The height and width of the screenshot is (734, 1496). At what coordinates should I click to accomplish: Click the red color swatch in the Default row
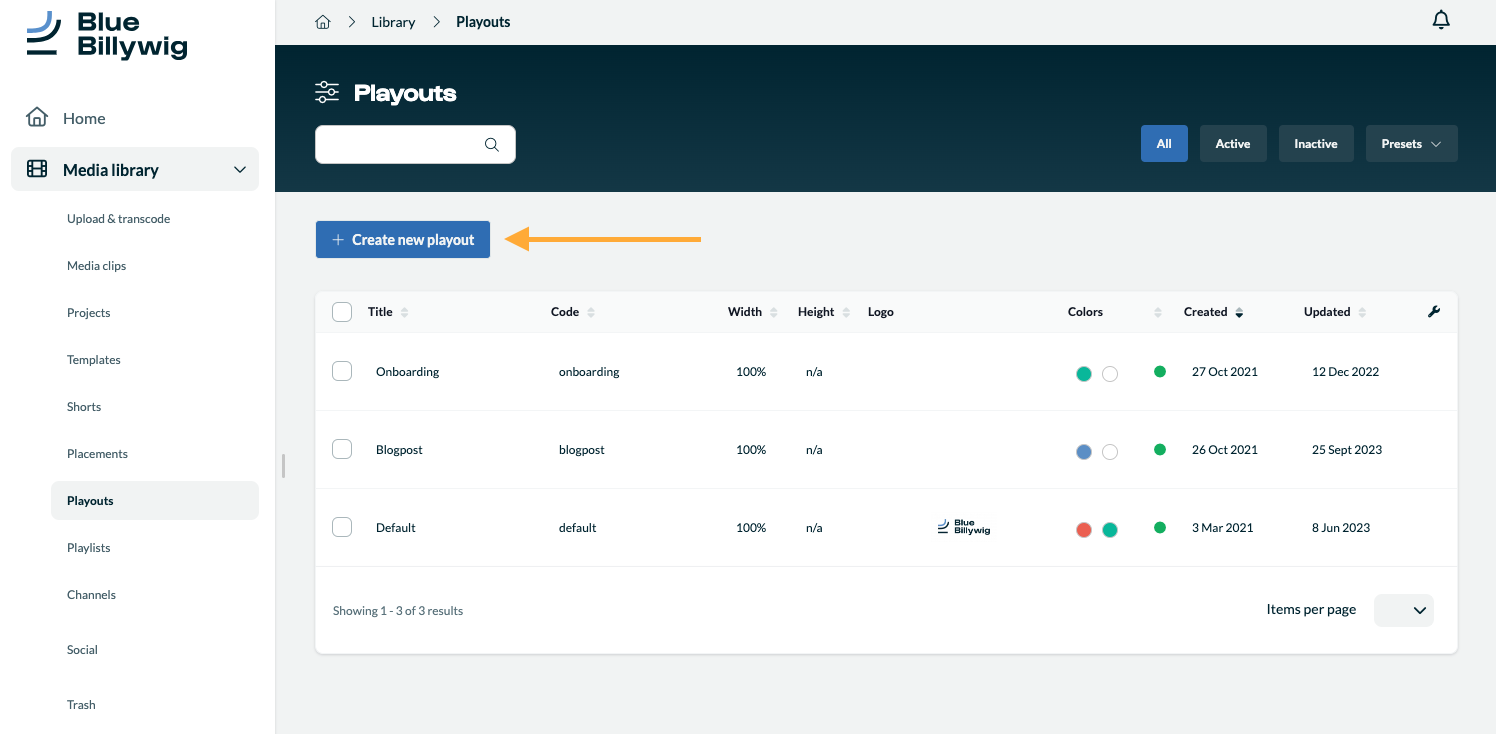1083,530
